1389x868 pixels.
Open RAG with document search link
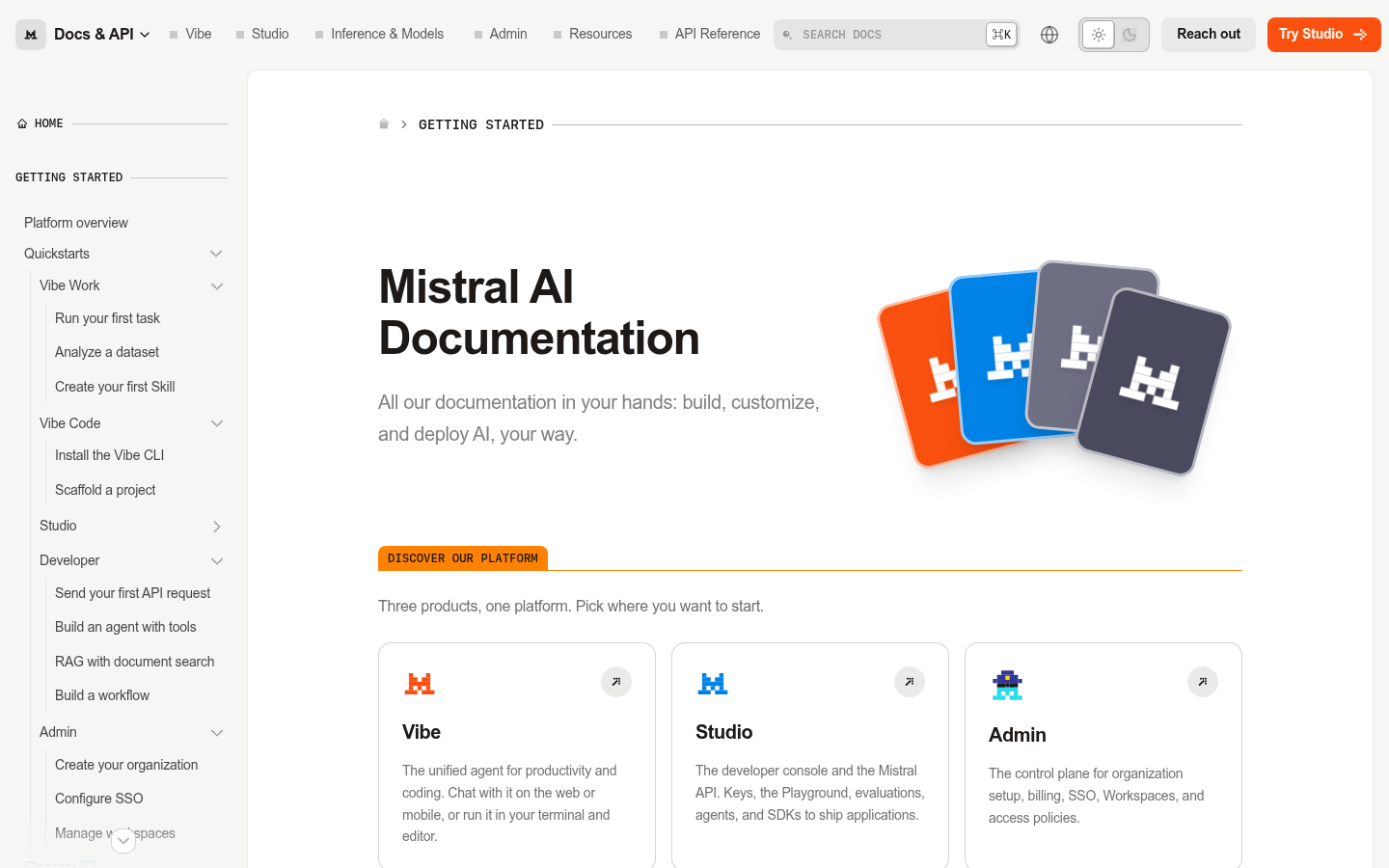click(134, 662)
